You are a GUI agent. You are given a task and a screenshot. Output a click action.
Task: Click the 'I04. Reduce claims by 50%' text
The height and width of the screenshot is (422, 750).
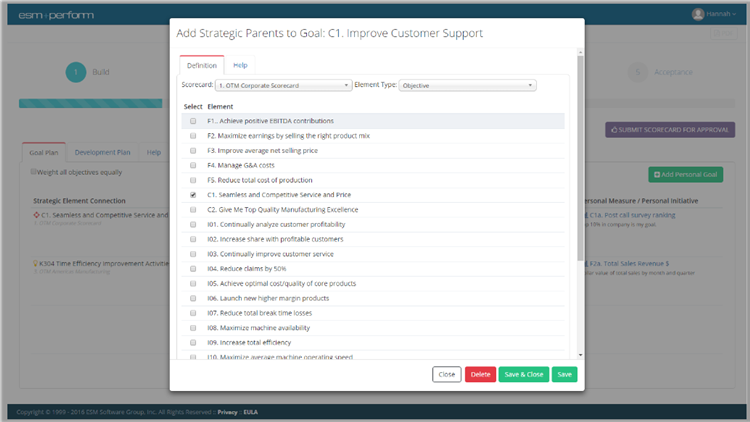tap(246, 269)
